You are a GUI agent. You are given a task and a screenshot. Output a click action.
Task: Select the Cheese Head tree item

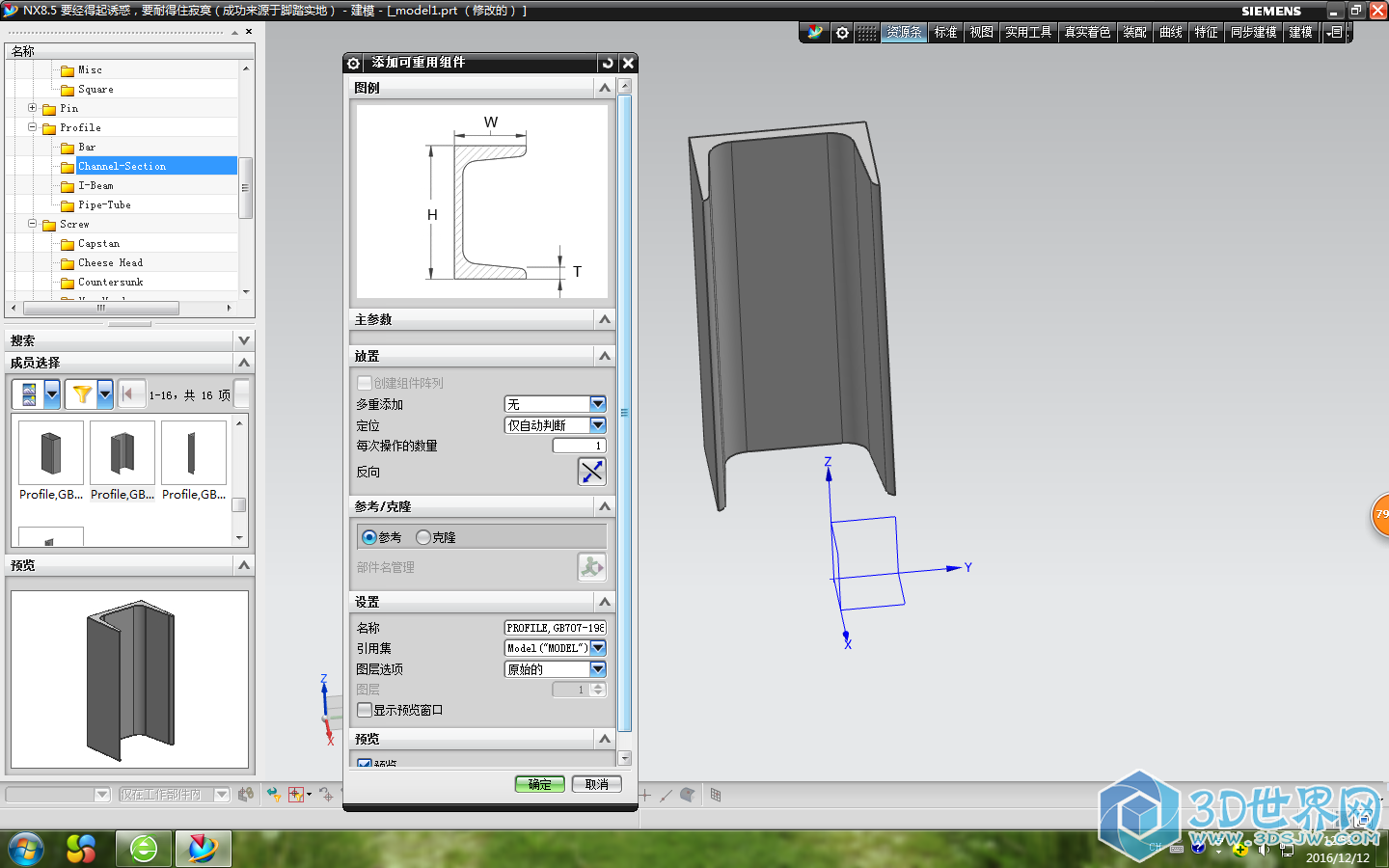110,262
